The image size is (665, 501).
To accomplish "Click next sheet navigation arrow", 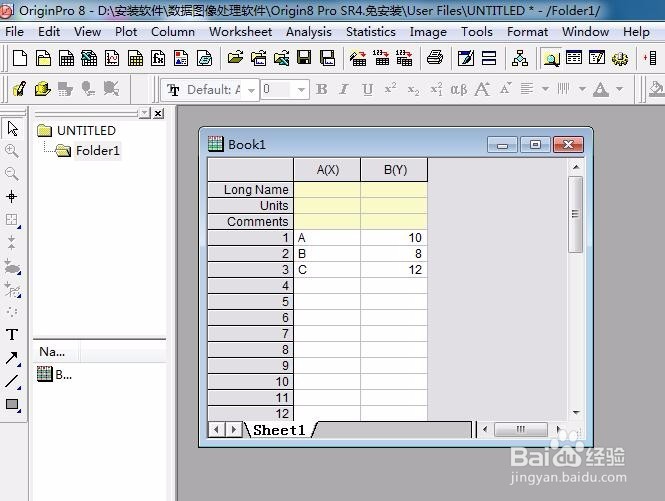I will point(233,430).
